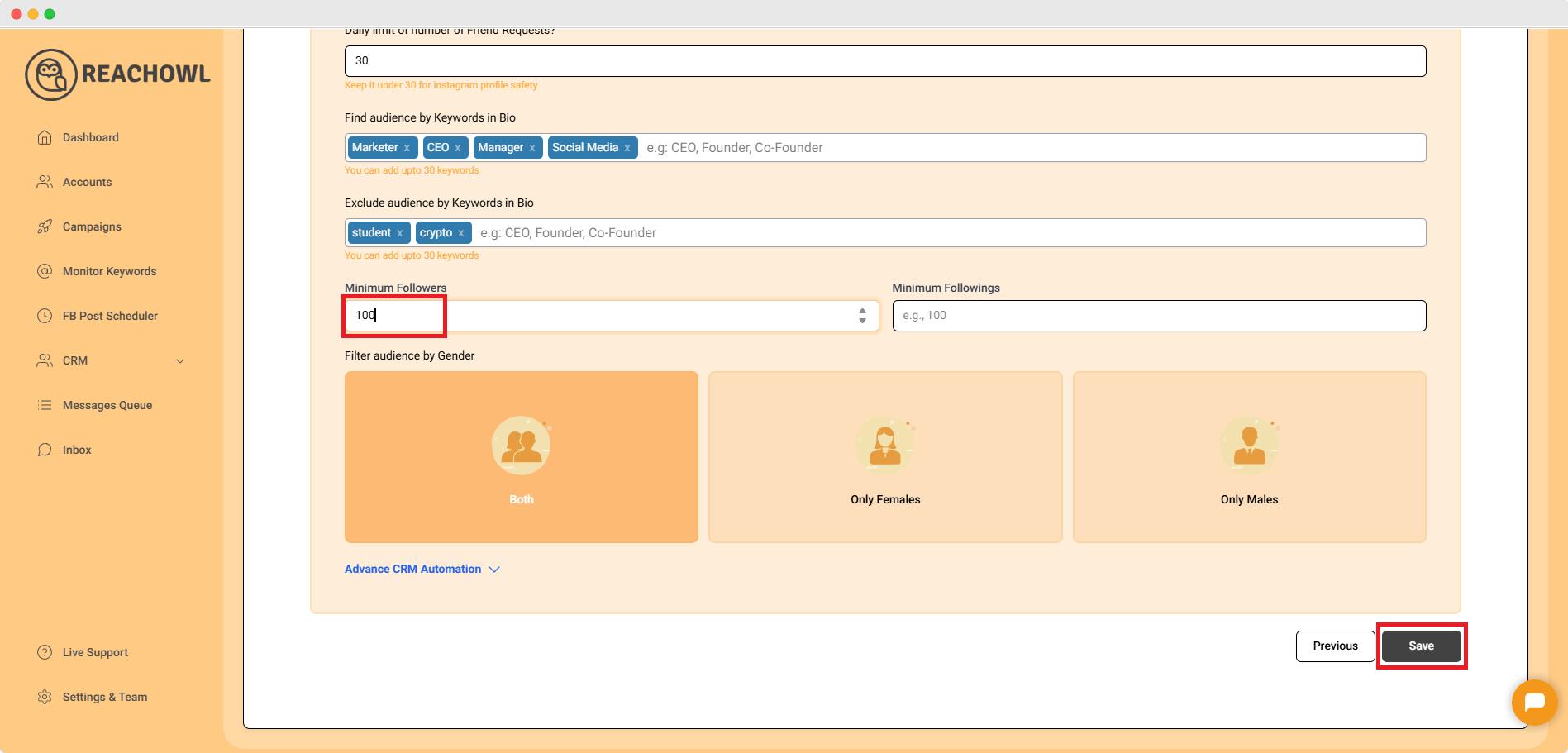
Task: Click the Dashboard home icon
Action: click(45, 137)
